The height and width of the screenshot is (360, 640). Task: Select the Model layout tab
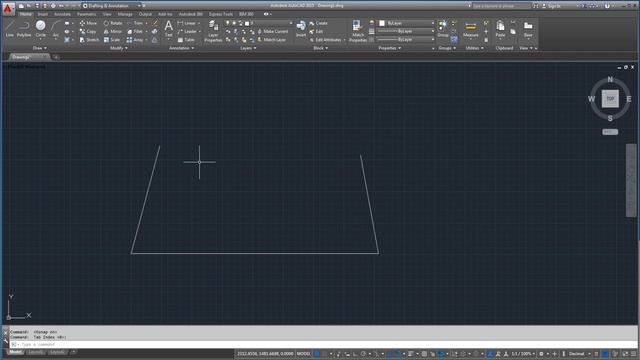click(16, 352)
